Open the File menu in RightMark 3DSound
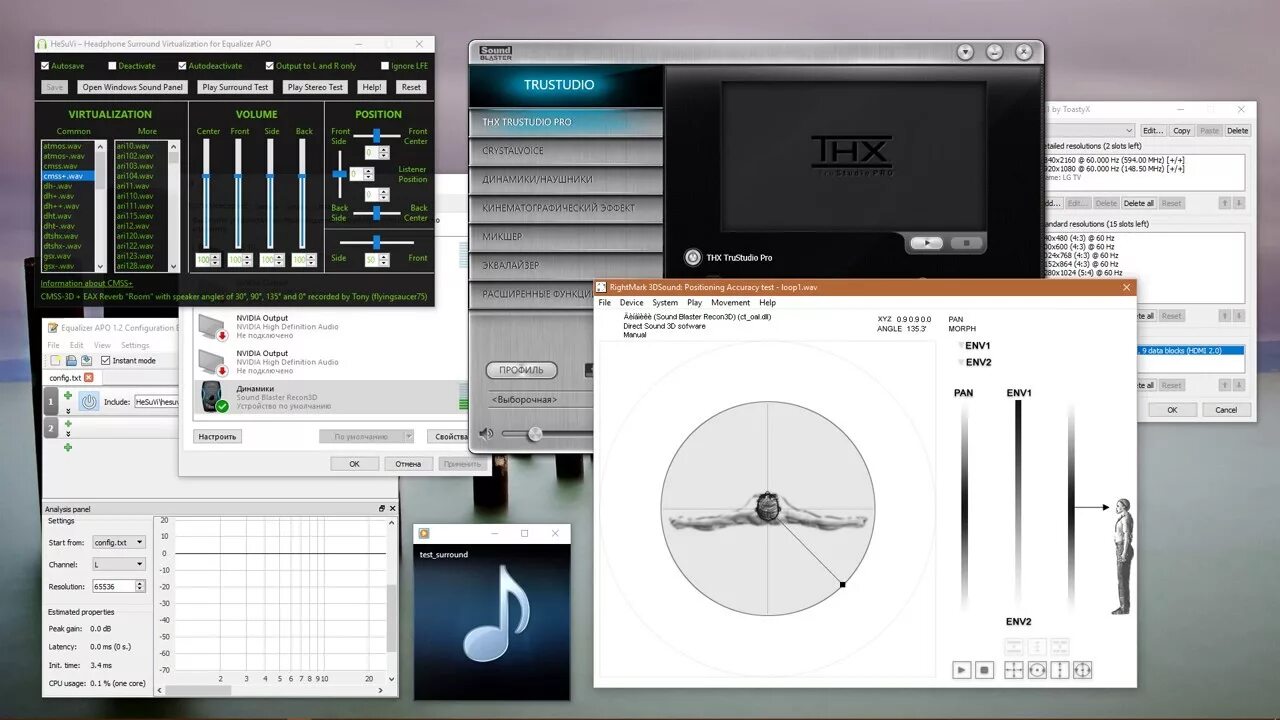This screenshot has height=720, width=1280. coord(604,302)
